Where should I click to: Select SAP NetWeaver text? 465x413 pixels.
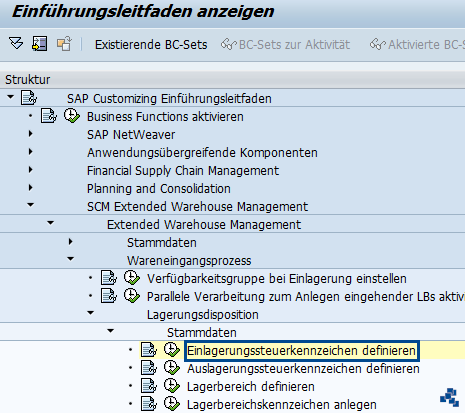(x=131, y=135)
